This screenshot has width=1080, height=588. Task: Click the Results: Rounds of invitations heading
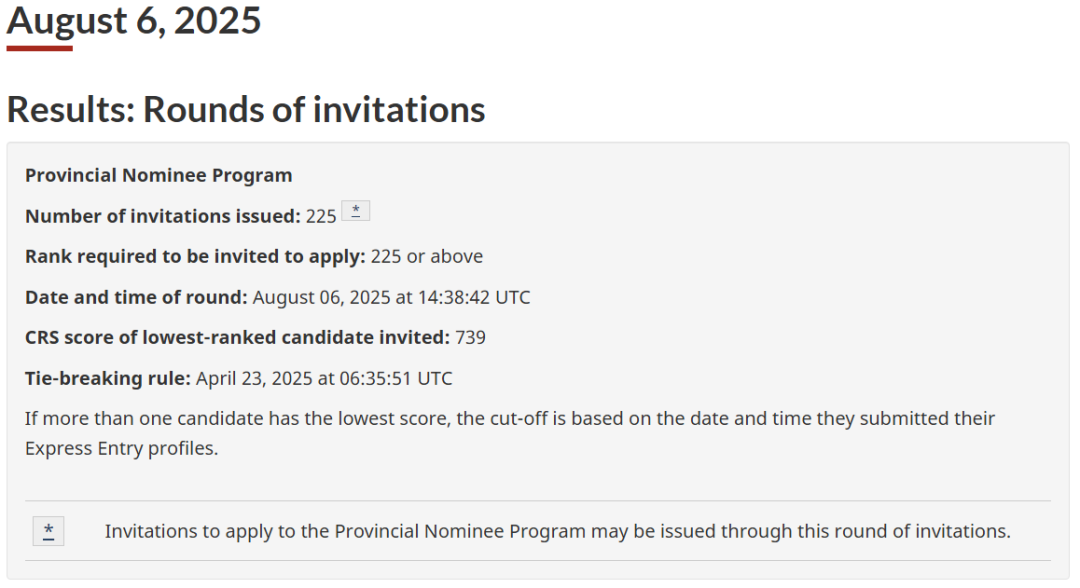(x=246, y=109)
